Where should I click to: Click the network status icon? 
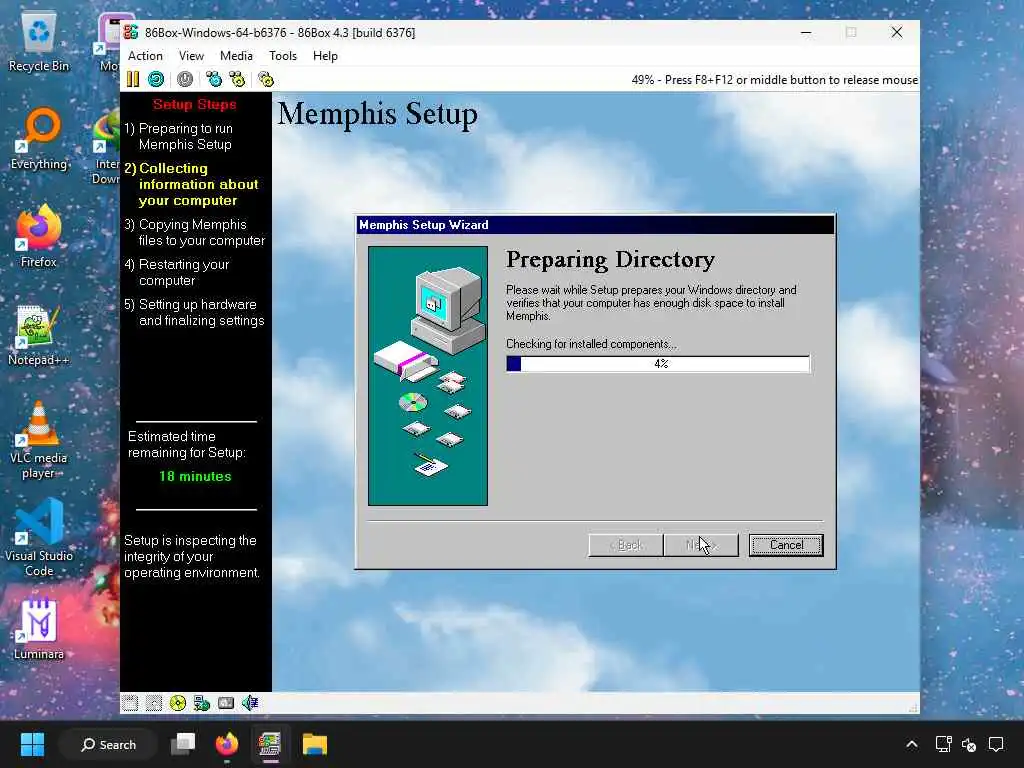click(x=202, y=703)
